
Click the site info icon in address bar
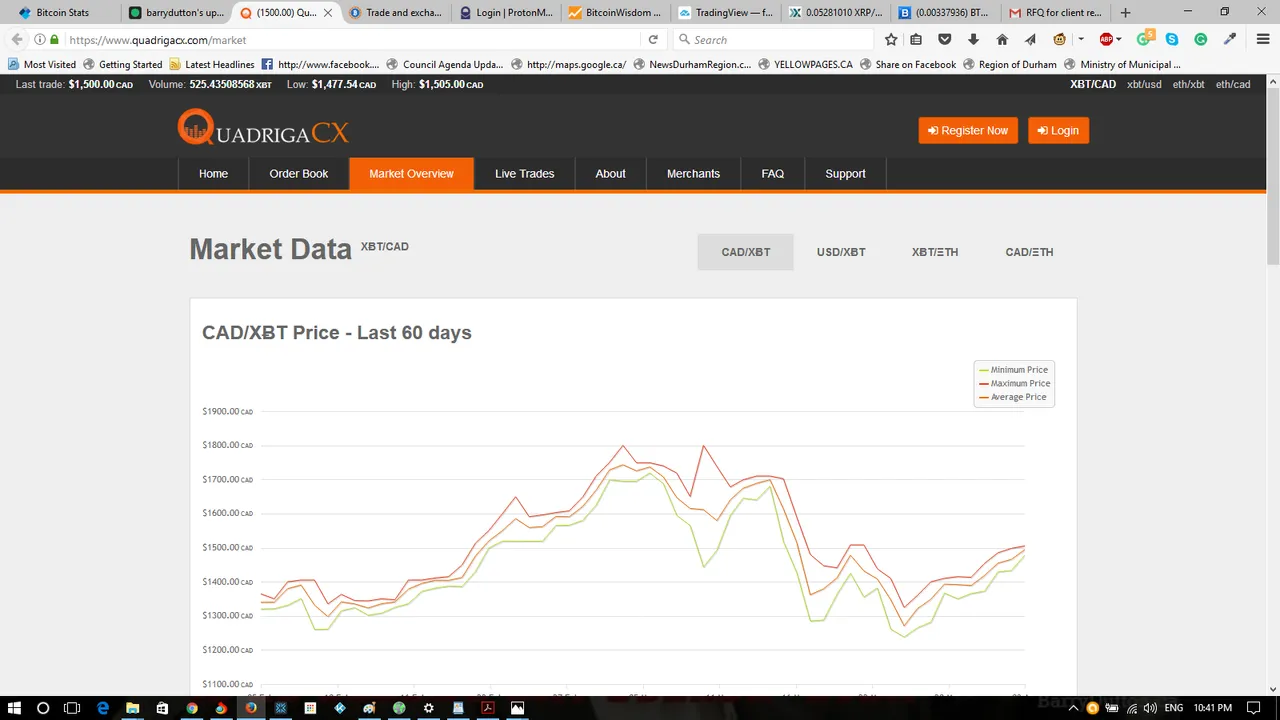click(x=40, y=40)
